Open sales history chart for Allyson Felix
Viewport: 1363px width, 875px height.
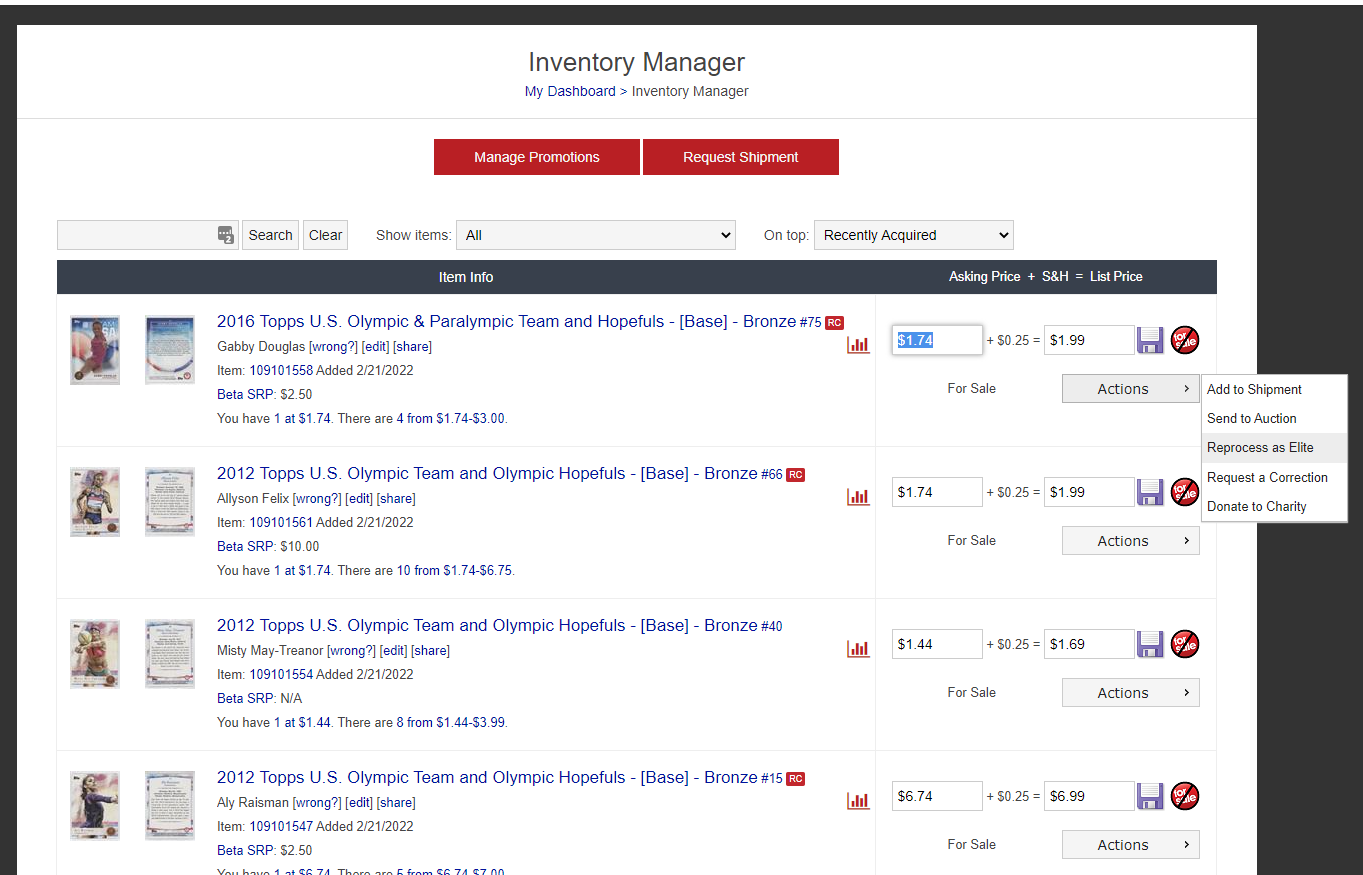858,496
